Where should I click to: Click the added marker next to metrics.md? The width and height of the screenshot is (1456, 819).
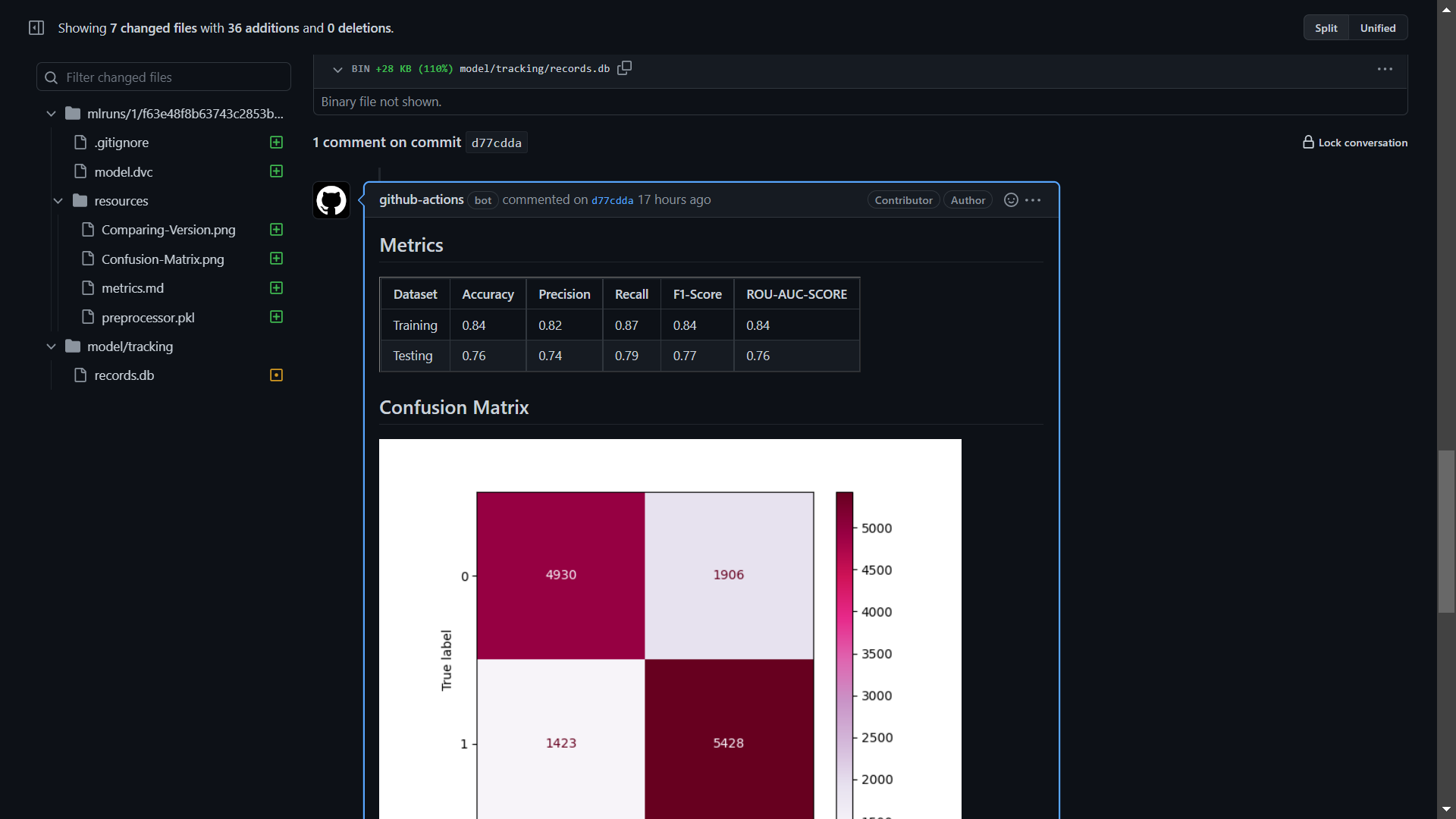(x=276, y=288)
